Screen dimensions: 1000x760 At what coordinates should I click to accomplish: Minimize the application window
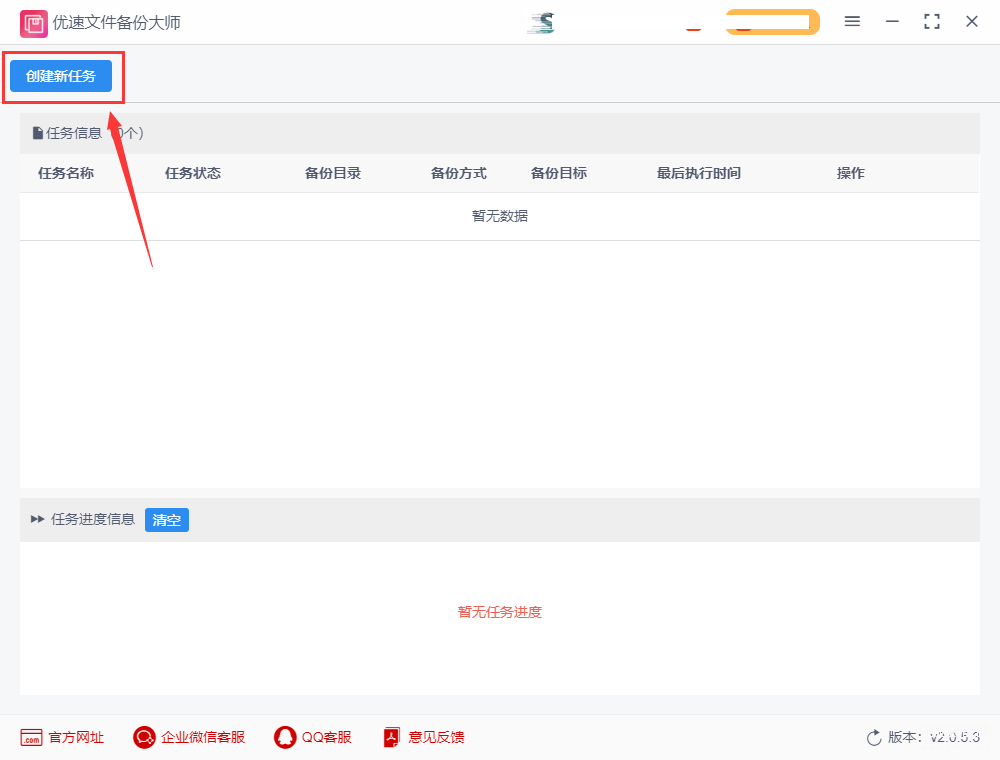point(892,22)
